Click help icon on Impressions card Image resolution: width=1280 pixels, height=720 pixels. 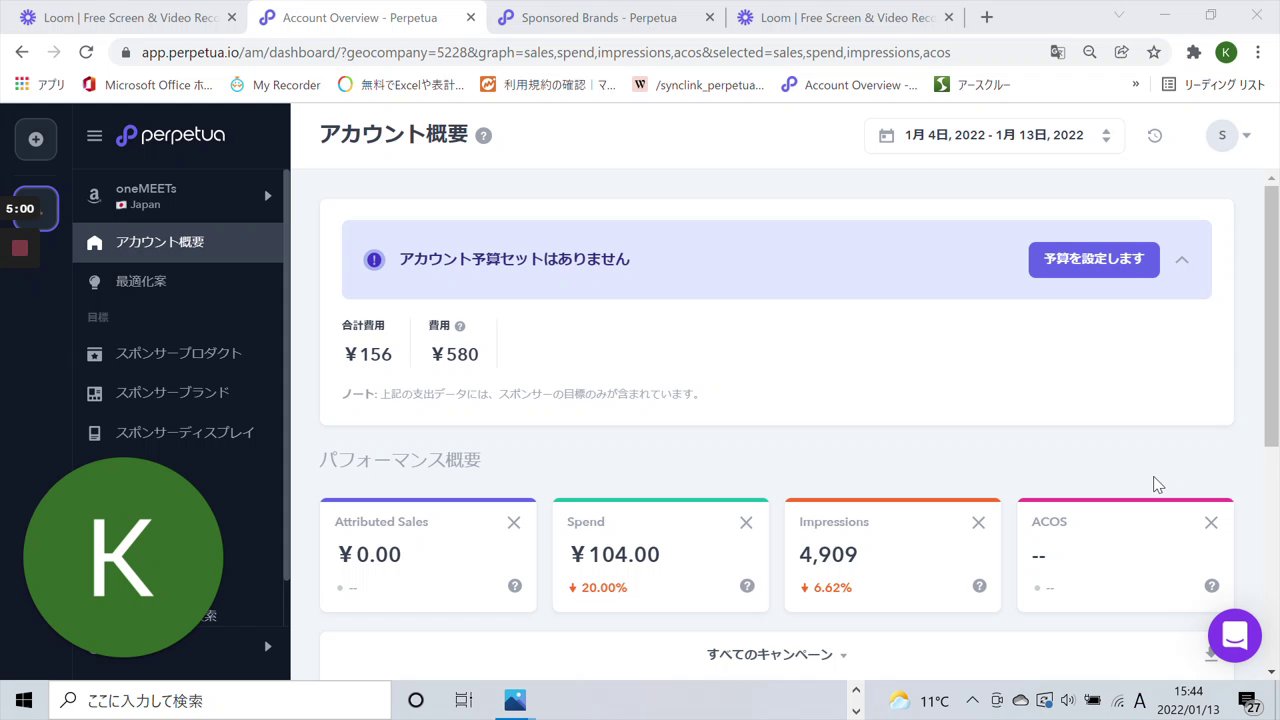(980, 586)
